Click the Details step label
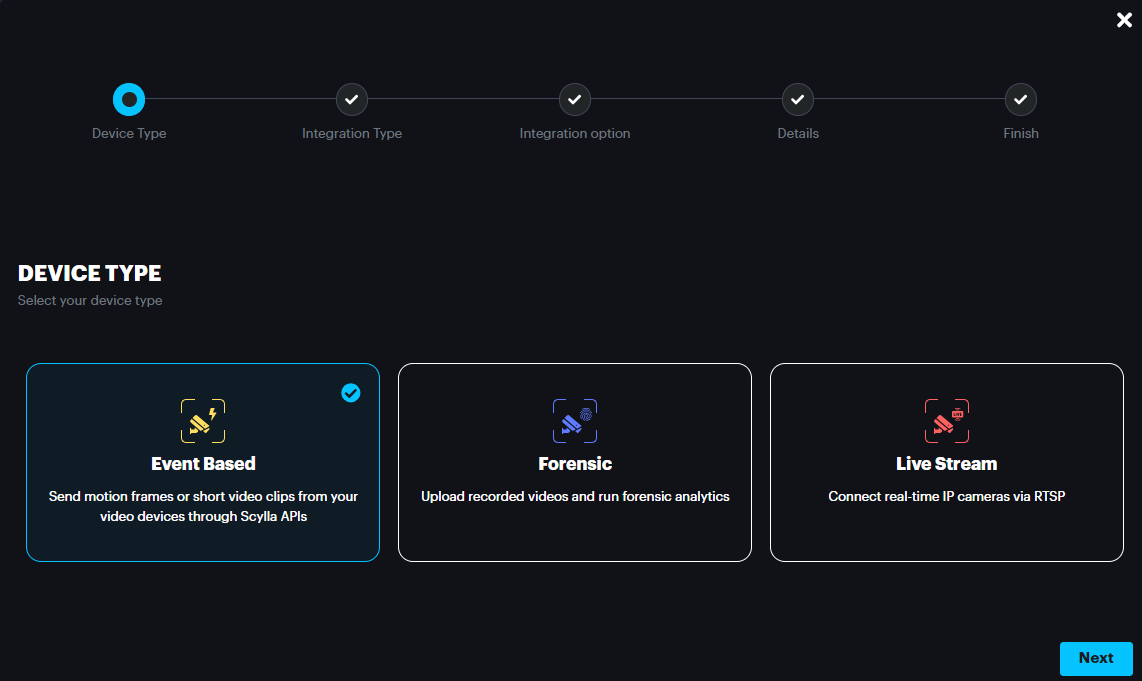The height and width of the screenshot is (681, 1142). (798, 133)
